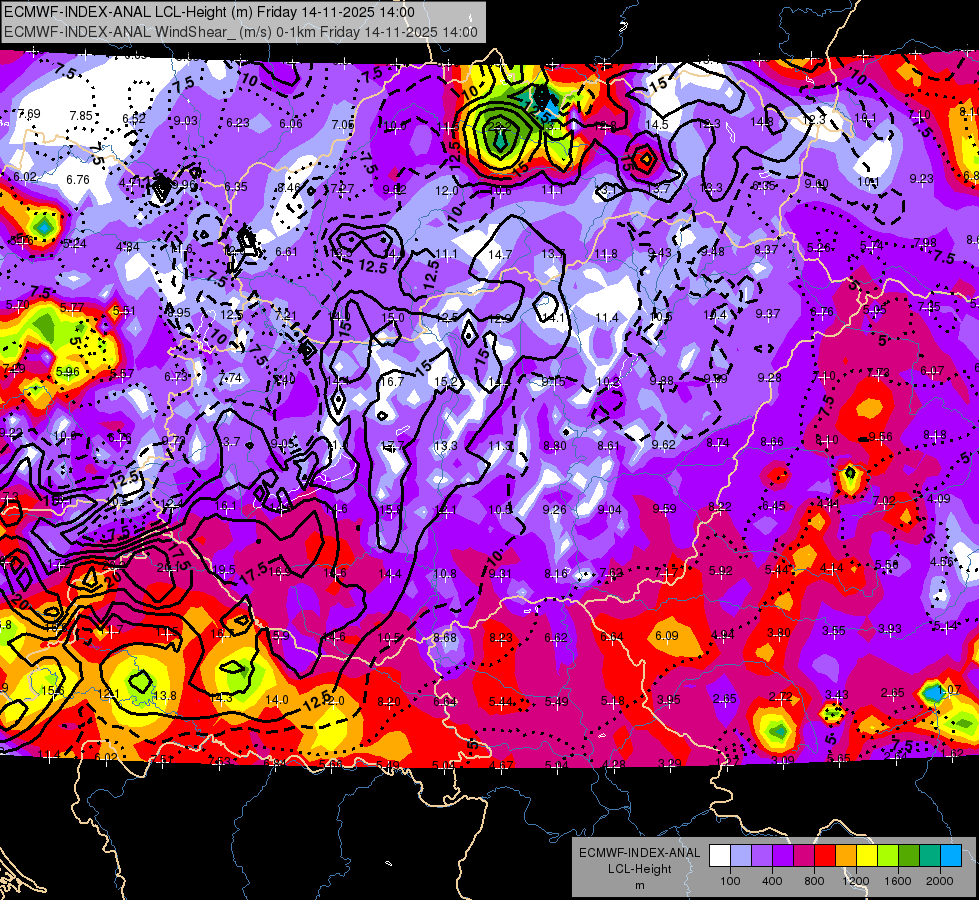The height and width of the screenshot is (900, 979).
Task: Click the WindShear 0-1km title line
Action: pyautogui.click(x=241, y=32)
